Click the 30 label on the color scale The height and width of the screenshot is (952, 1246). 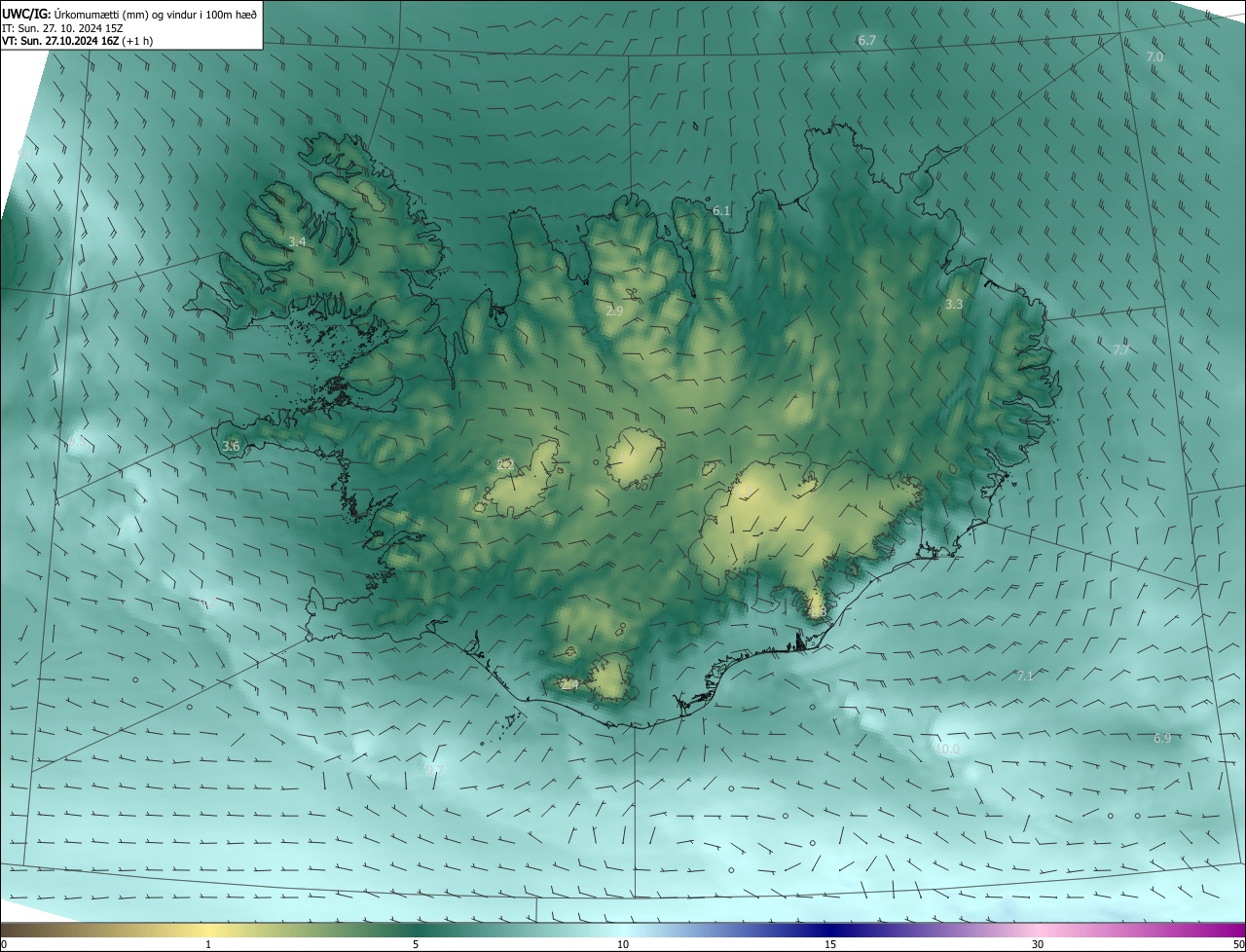[1038, 944]
